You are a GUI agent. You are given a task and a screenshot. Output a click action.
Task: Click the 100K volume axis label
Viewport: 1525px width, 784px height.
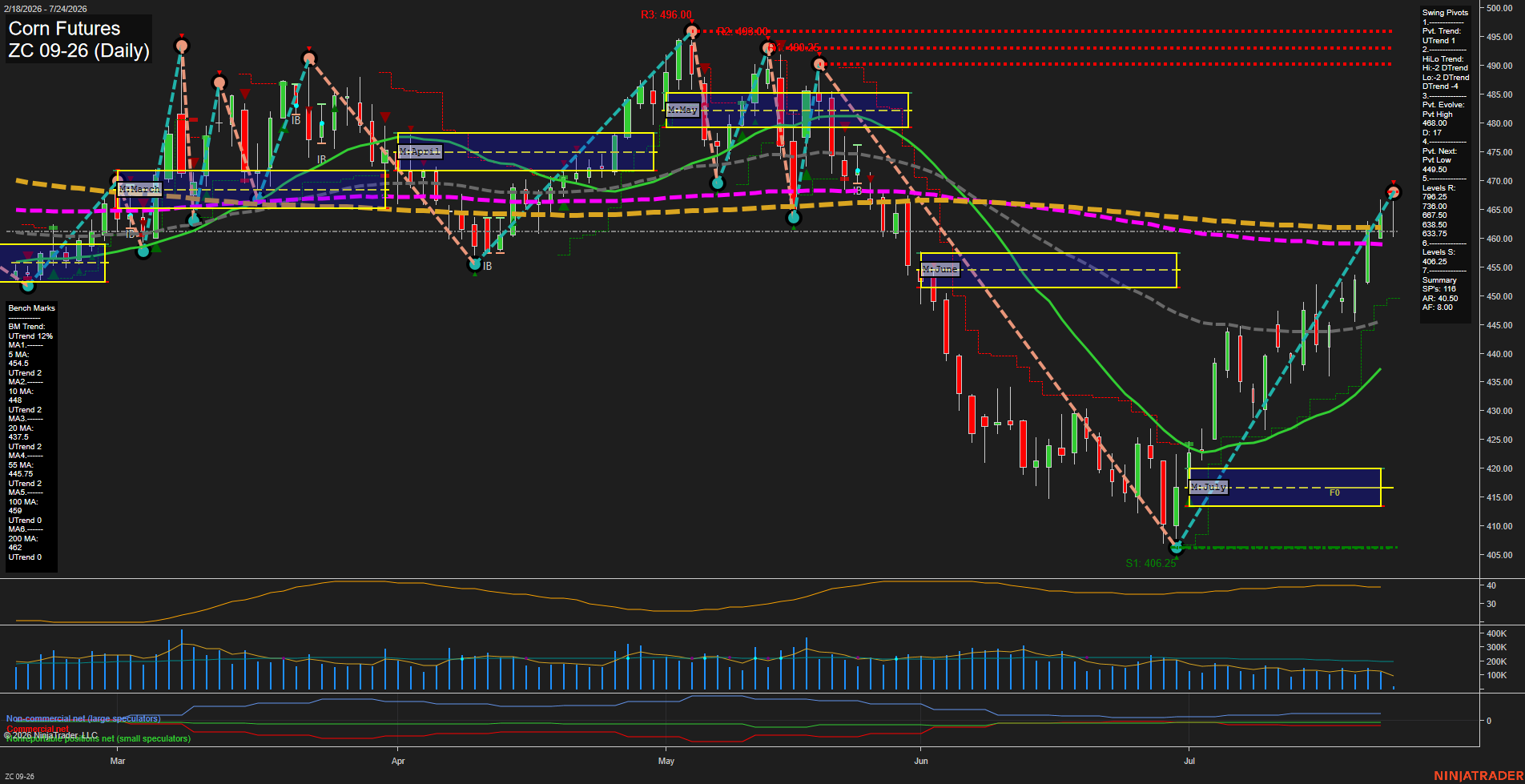(x=1497, y=675)
